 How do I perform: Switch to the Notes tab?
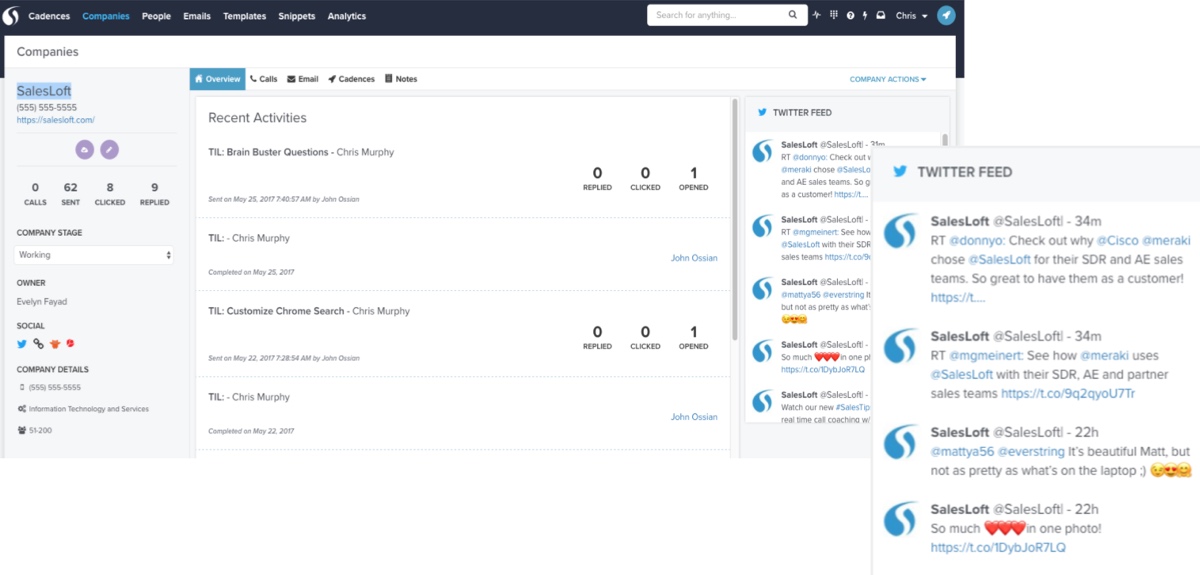point(401,79)
